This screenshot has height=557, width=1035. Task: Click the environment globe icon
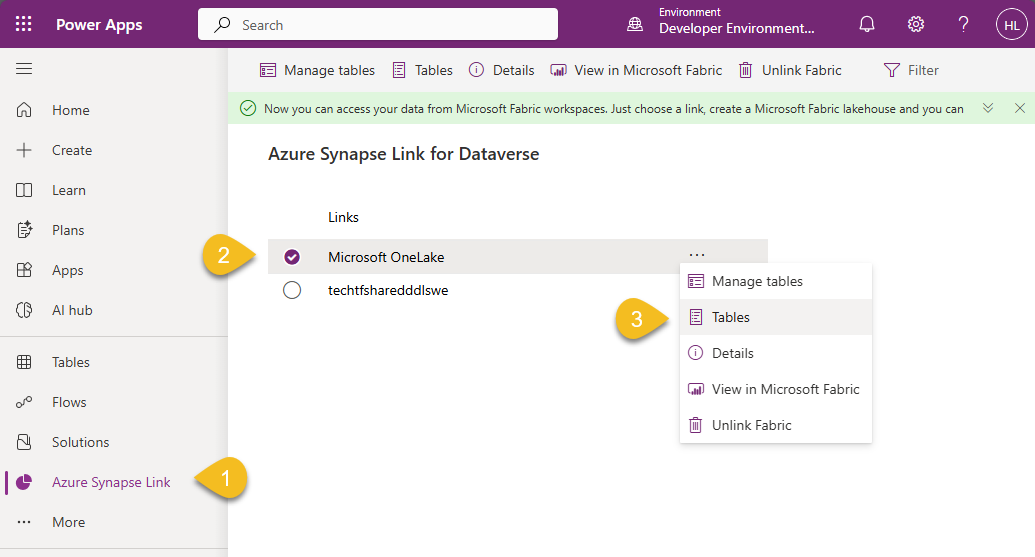[635, 24]
